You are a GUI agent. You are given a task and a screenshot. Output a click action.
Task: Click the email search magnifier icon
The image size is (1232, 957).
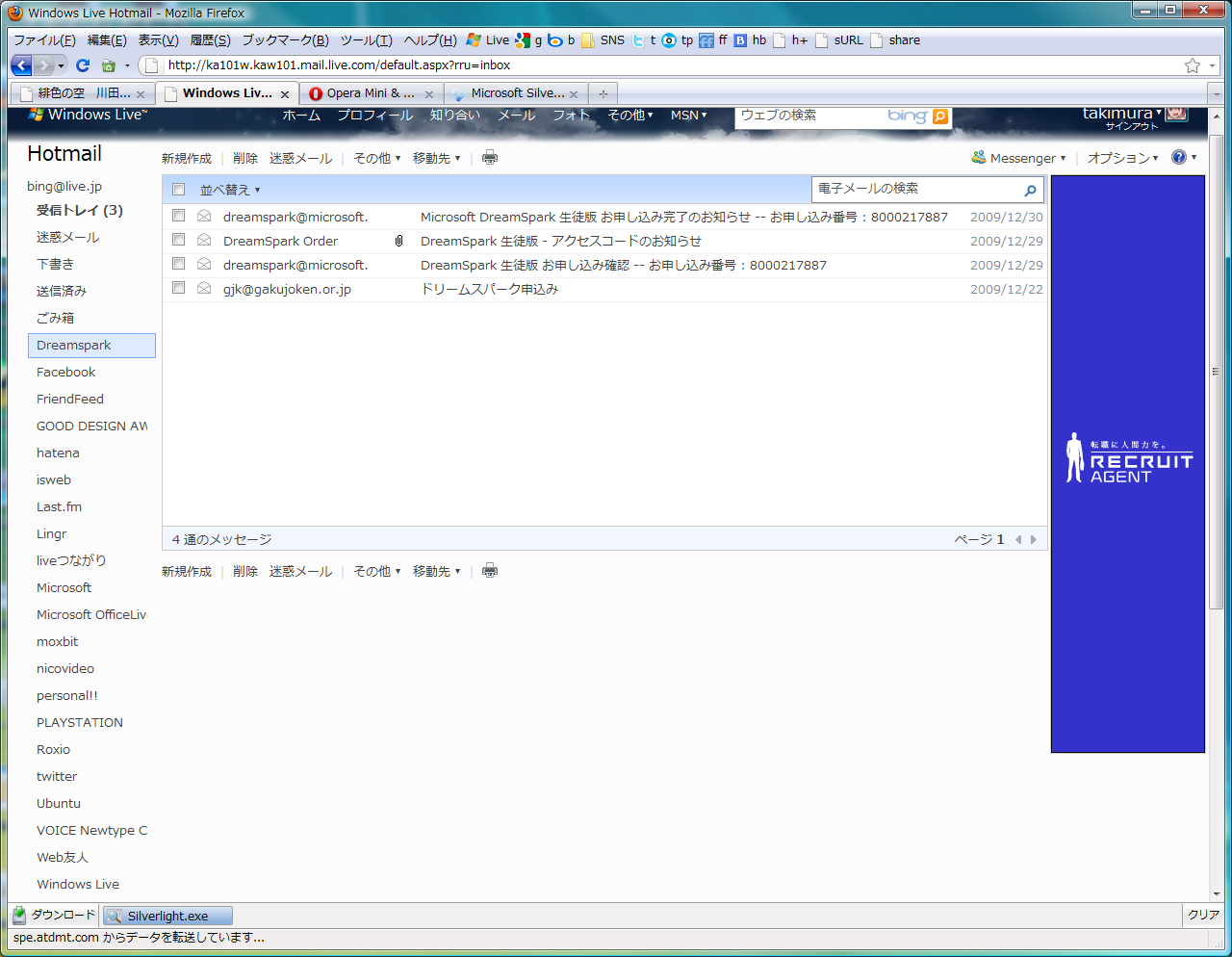tap(1030, 190)
